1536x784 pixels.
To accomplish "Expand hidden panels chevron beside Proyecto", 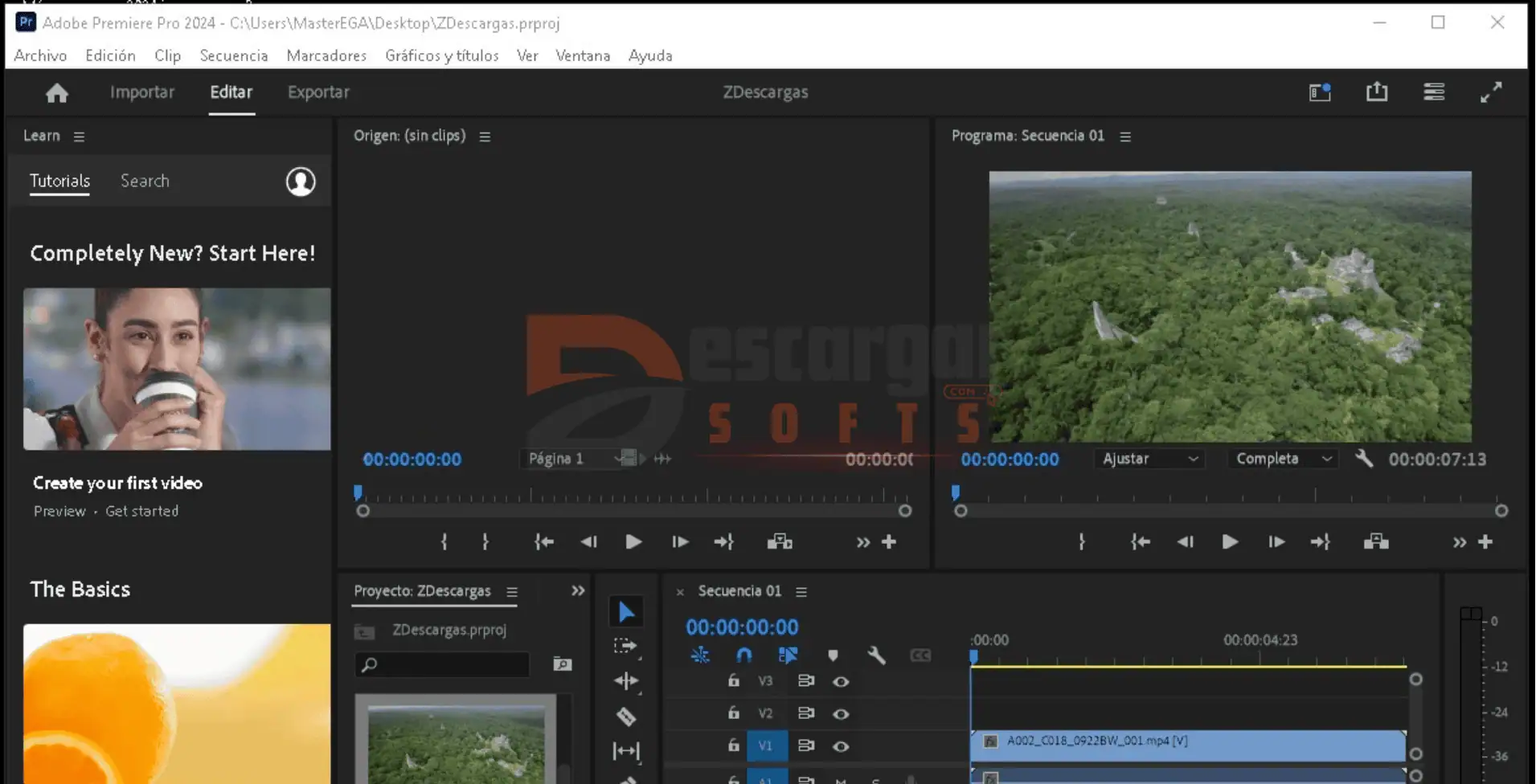I will [x=578, y=591].
